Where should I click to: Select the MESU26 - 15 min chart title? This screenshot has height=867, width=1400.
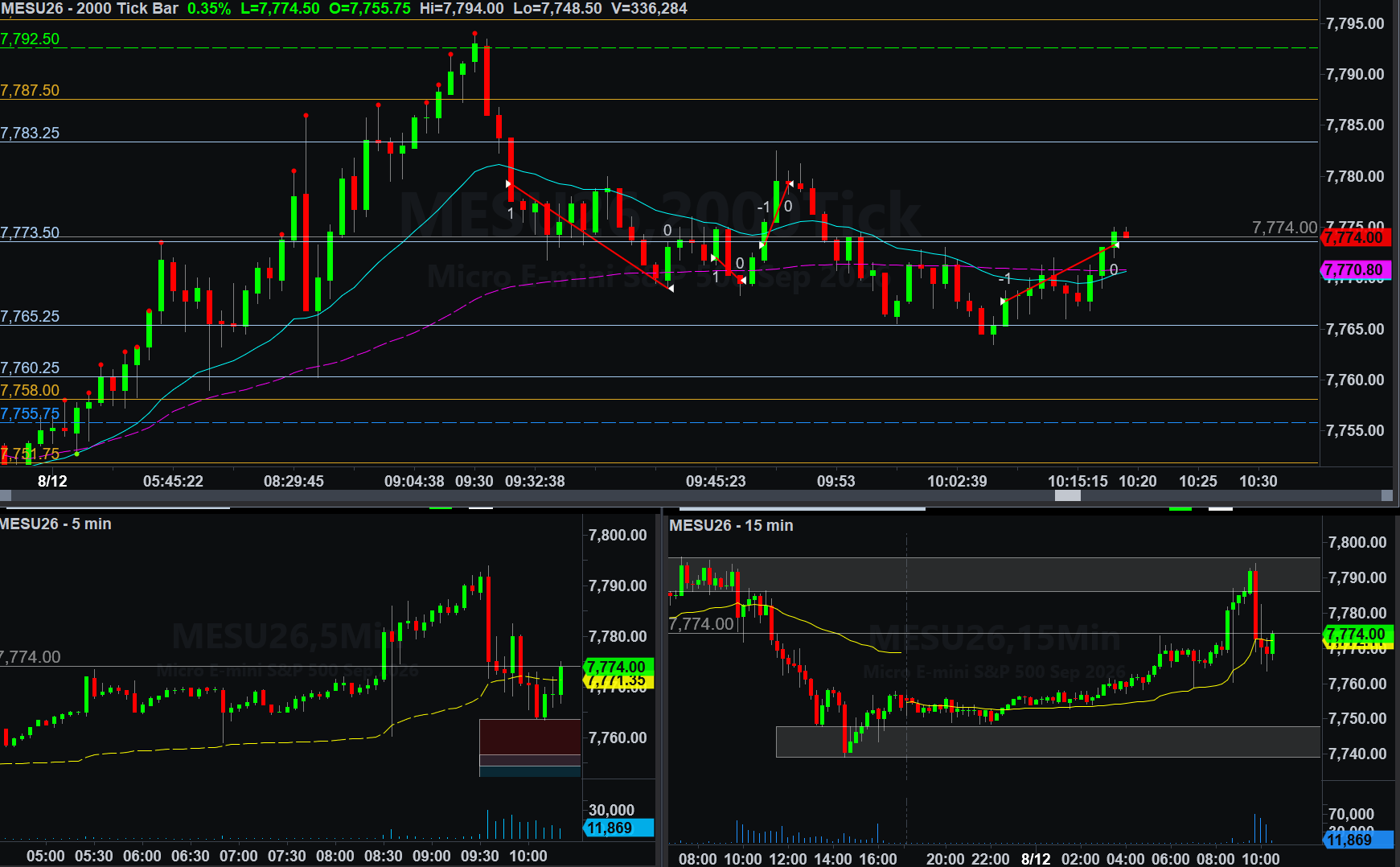(731, 526)
